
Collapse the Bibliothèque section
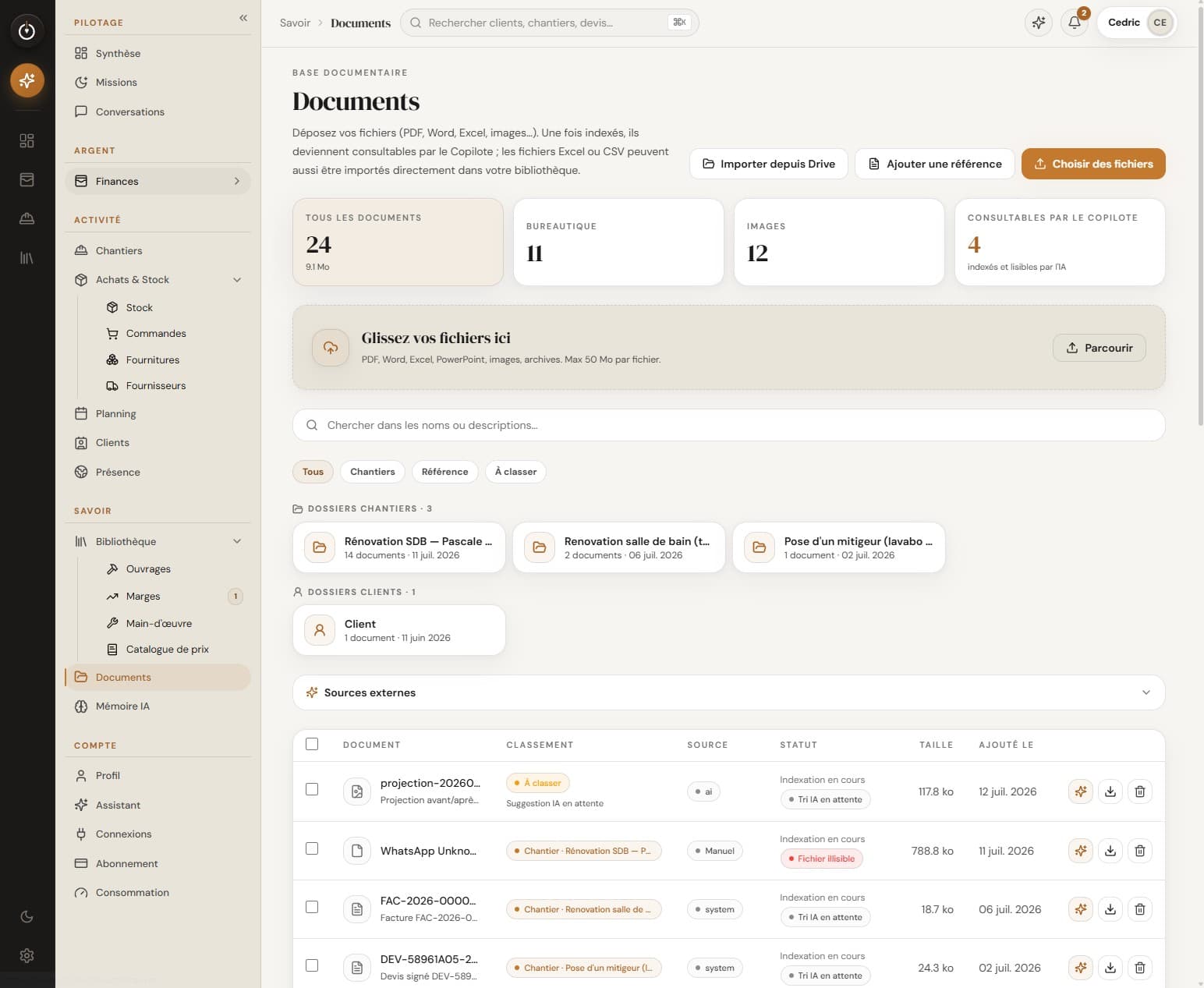coord(237,541)
